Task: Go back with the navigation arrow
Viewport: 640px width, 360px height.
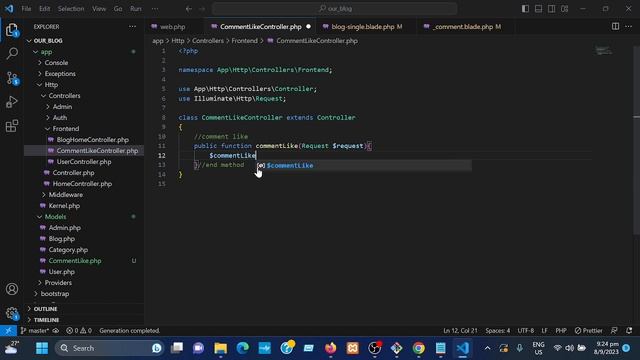Action: (189, 9)
